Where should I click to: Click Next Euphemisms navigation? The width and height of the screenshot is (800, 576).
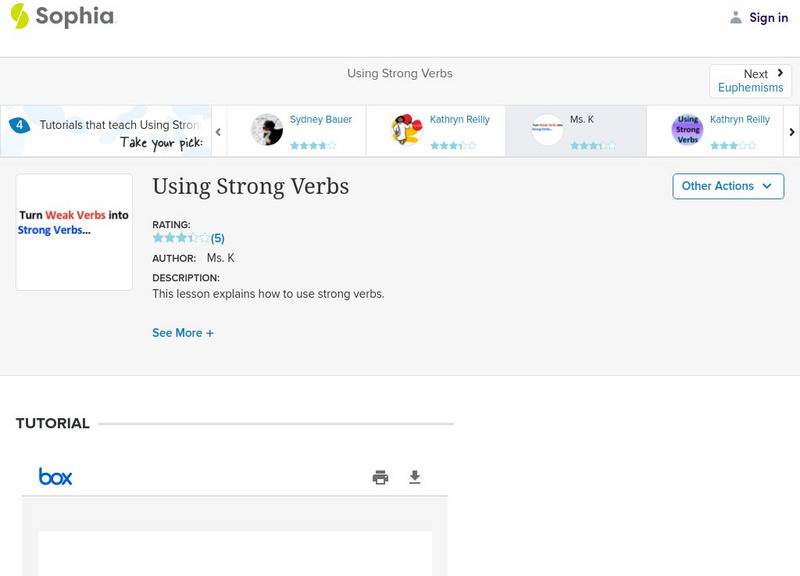[750, 80]
